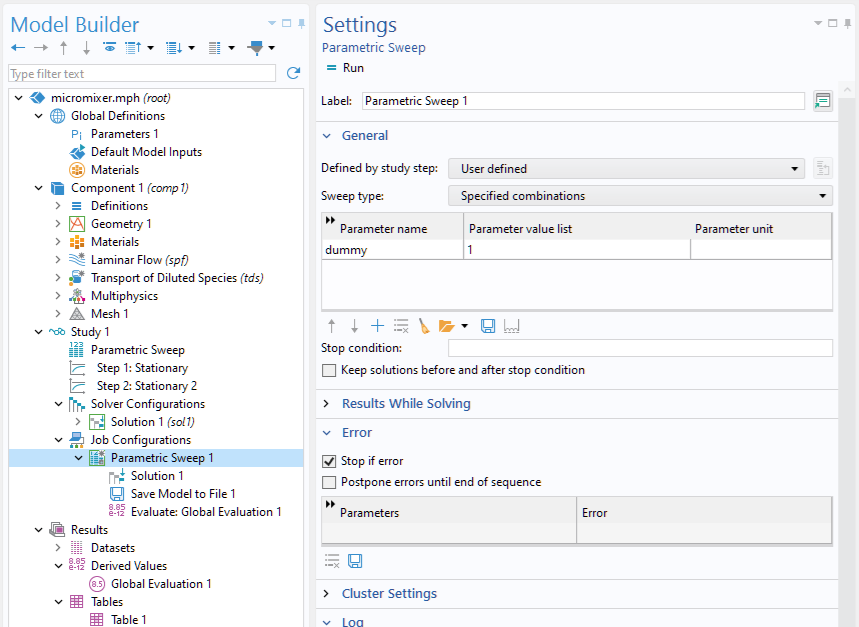Select Global Evaluation 1 under Derived Values
The width and height of the screenshot is (859, 627).
(x=160, y=584)
